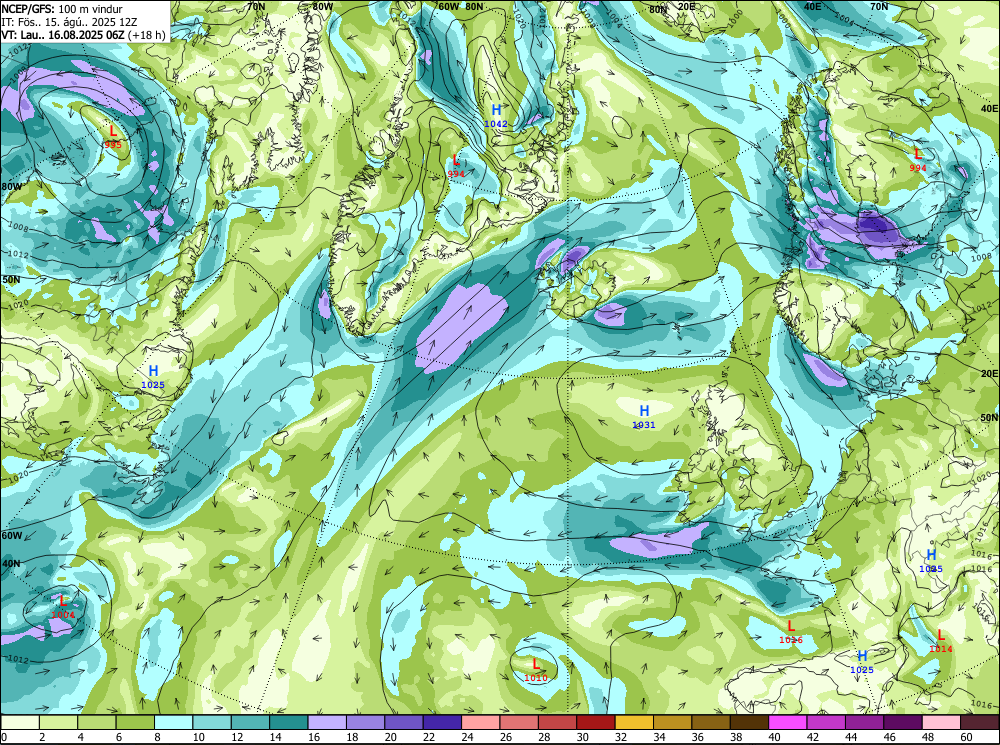This screenshot has height=745, width=1000.
Task: Pick the legend swatch between 42 and 44
Action: click(826, 722)
